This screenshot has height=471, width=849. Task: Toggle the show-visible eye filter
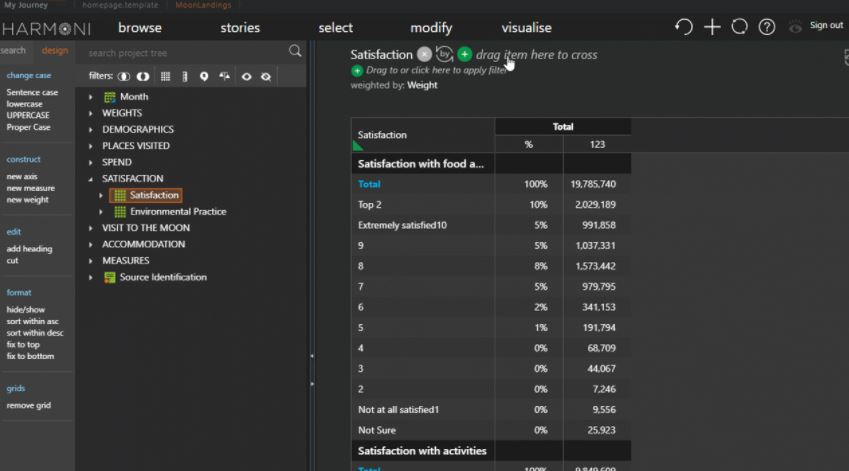coord(246,76)
